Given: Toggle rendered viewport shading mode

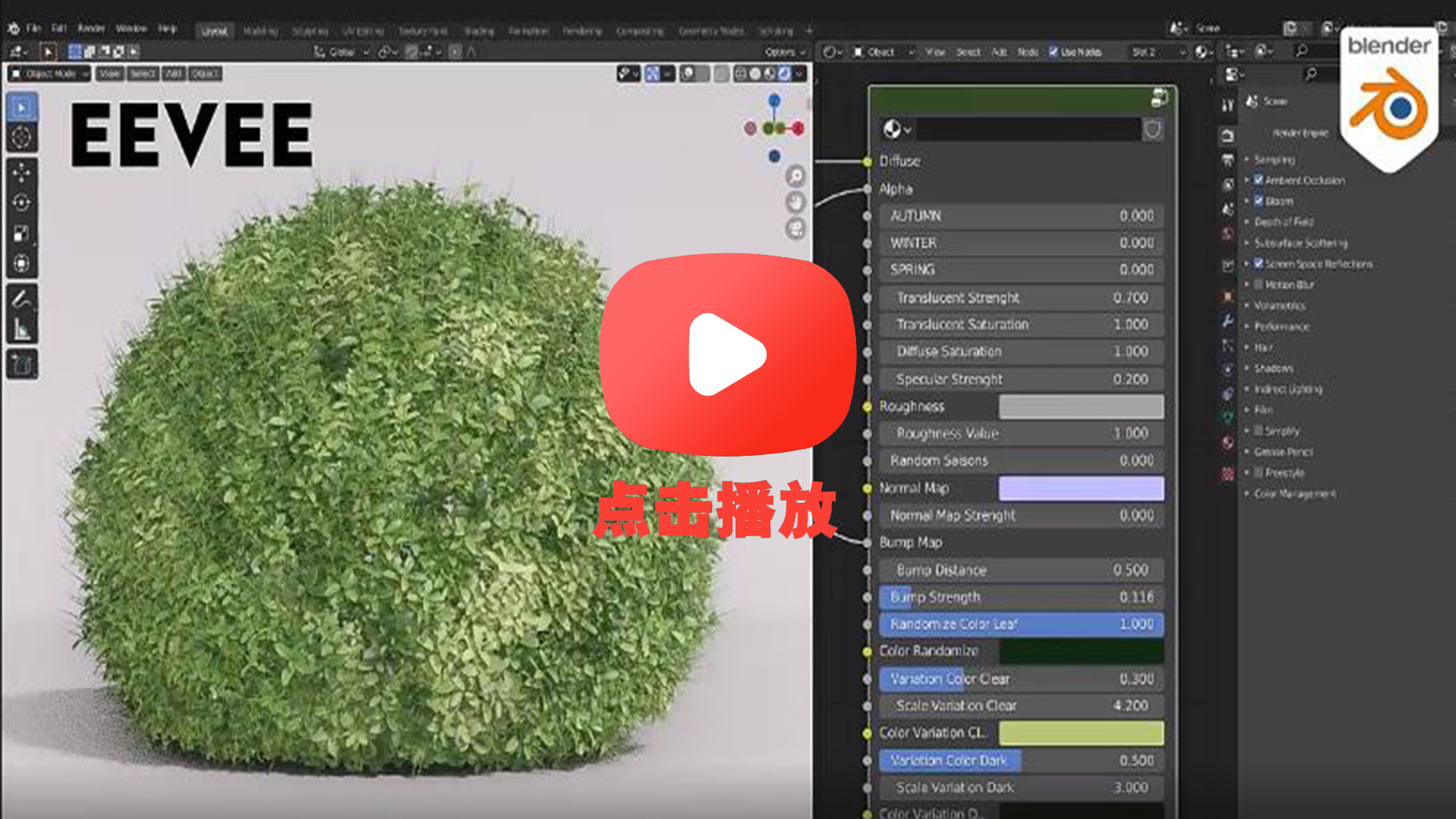Looking at the screenshot, I should (784, 74).
